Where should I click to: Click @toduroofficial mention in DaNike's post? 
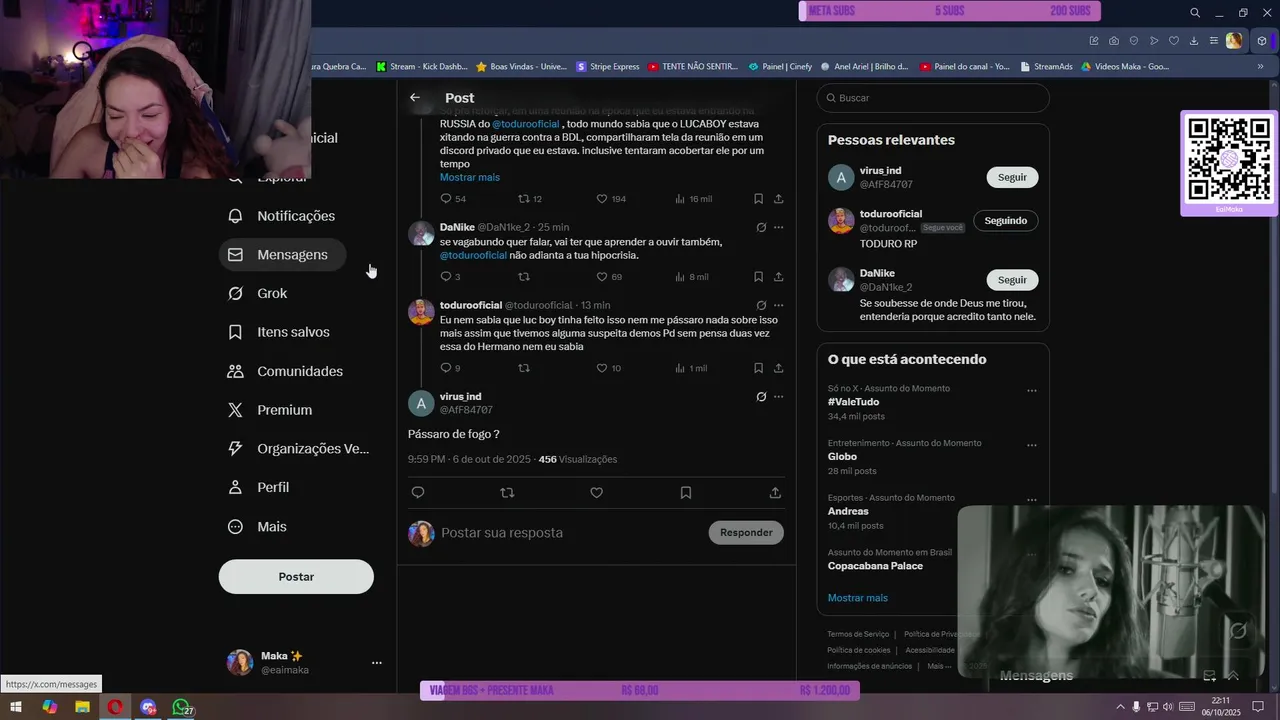pos(473,255)
